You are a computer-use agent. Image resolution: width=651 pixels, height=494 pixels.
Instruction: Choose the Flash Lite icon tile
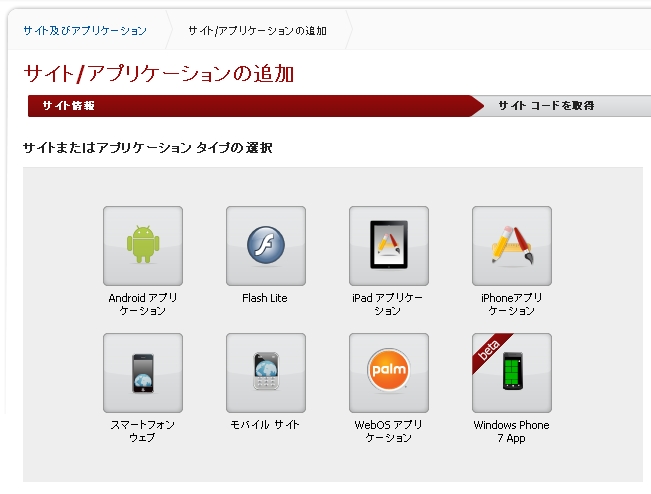(266, 246)
